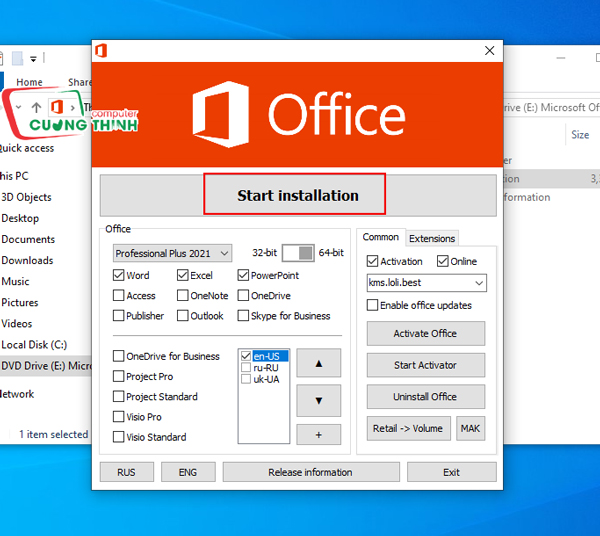600x536 pixels.
Task: Open the Share ribbon tab in Explorer
Action: click(x=80, y=82)
